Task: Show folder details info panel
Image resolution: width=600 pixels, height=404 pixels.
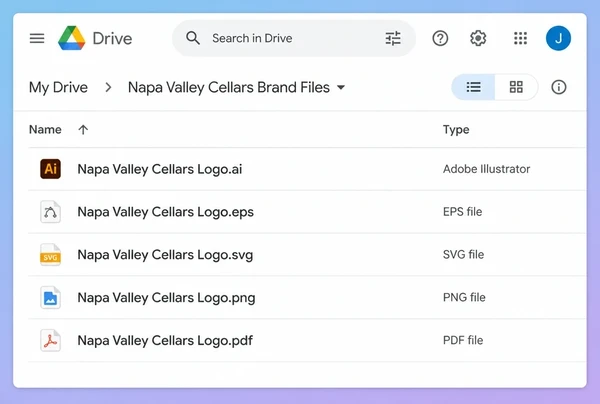Action: [559, 87]
